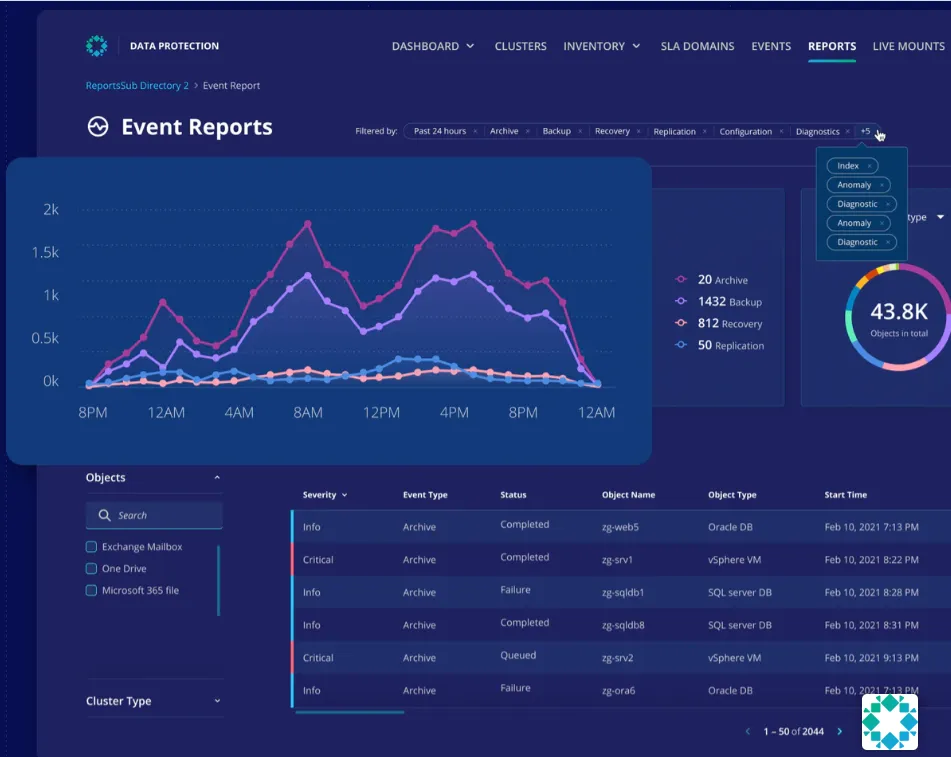Select the Reports tab
This screenshot has height=757, width=951.
click(x=832, y=46)
